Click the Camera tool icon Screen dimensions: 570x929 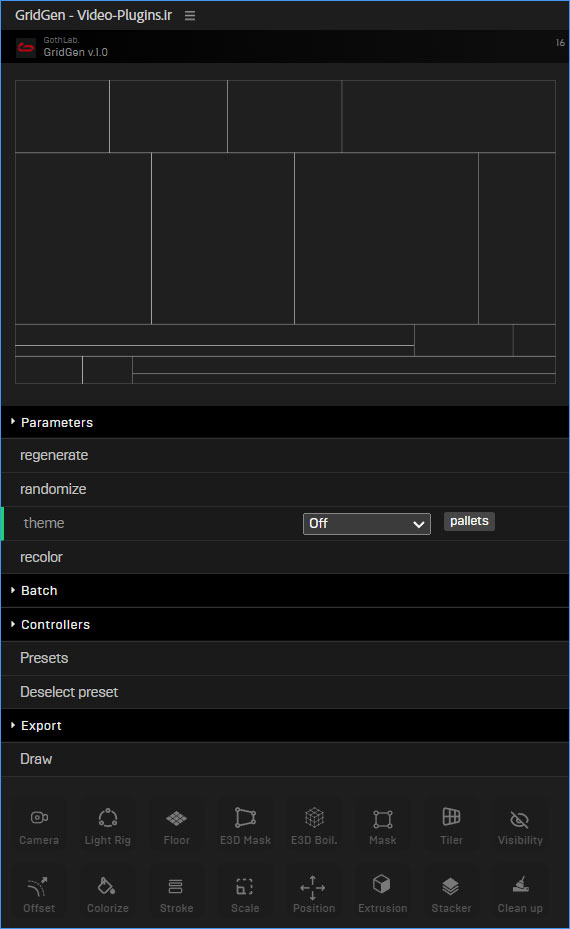[x=39, y=818]
